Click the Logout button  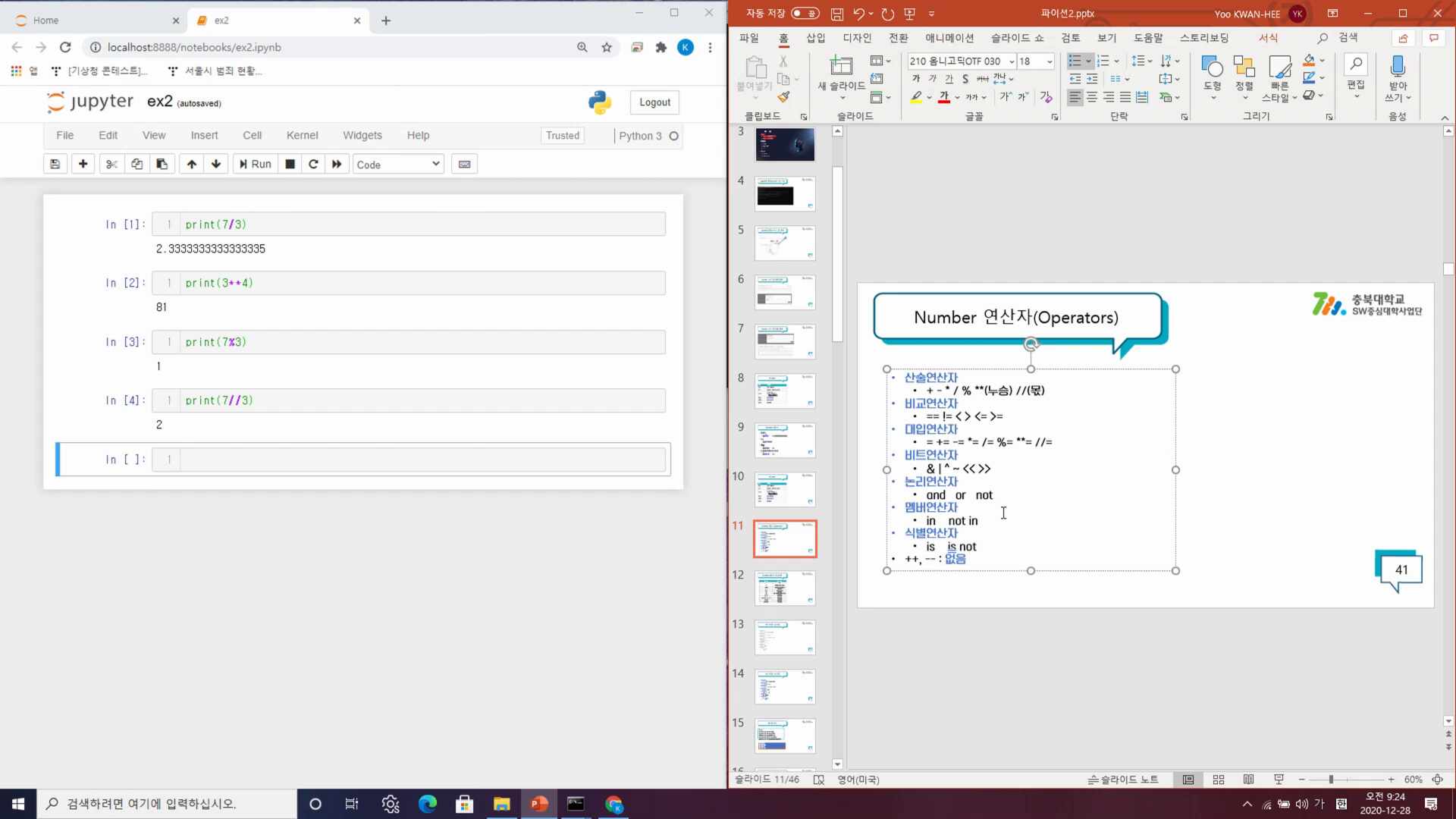pos(654,102)
